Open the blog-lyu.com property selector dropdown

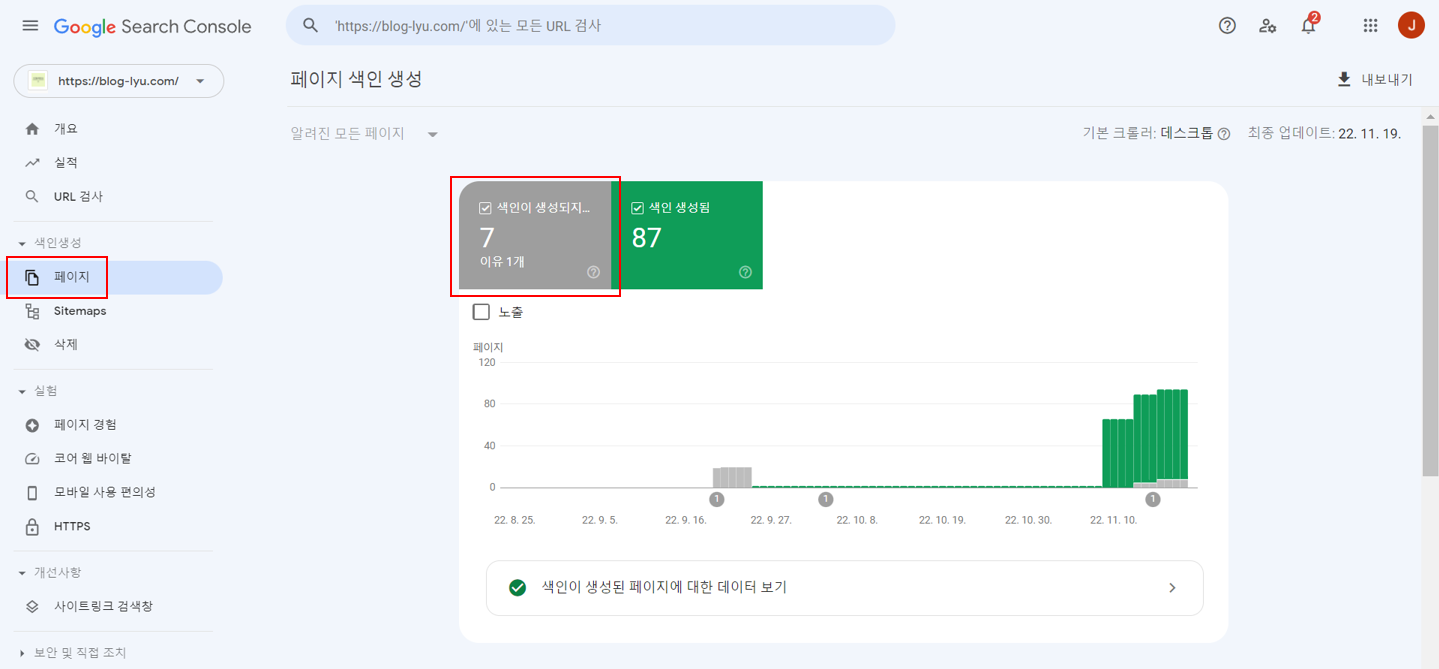coord(118,81)
